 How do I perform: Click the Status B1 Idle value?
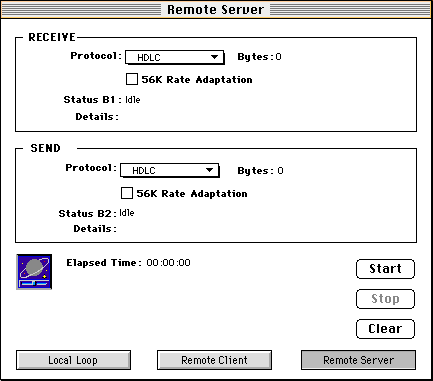[133, 100]
